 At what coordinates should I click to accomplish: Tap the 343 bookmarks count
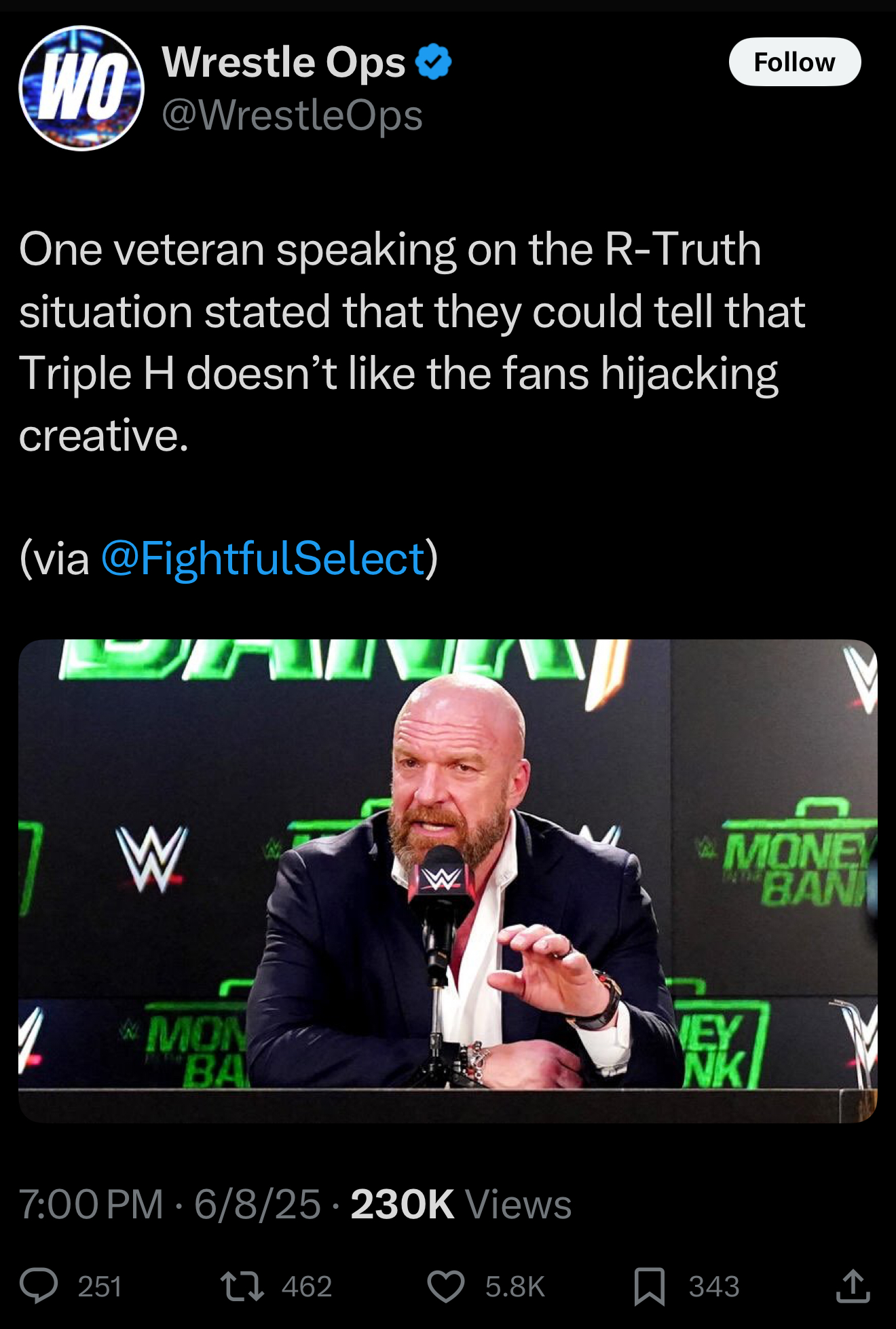714,1287
